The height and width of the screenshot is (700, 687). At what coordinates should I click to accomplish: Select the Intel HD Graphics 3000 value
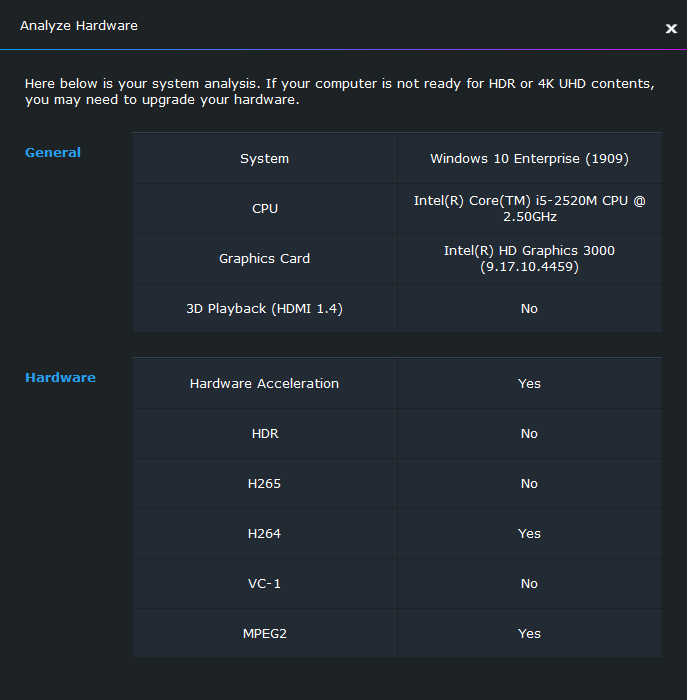(529, 258)
